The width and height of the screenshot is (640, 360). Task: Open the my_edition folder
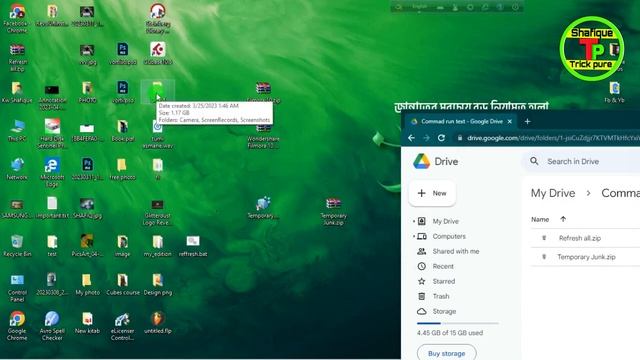[x=158, y=246]
